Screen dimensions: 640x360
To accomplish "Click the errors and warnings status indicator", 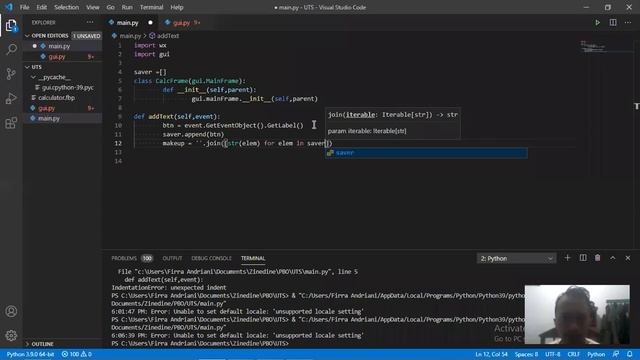I will coord(77,354).
